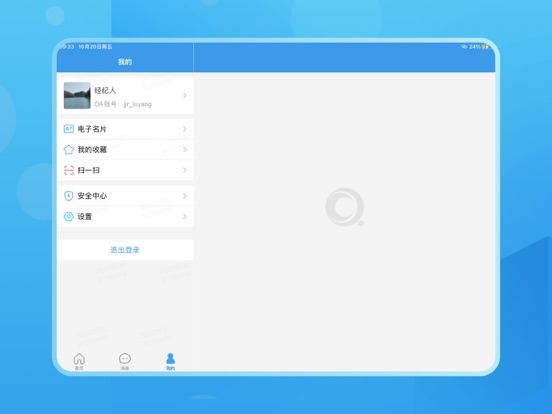Image resolution: width=552 pixels, height=414 pixels.
Task: Select the 电子名片 label text
Action: click(92, 129)
